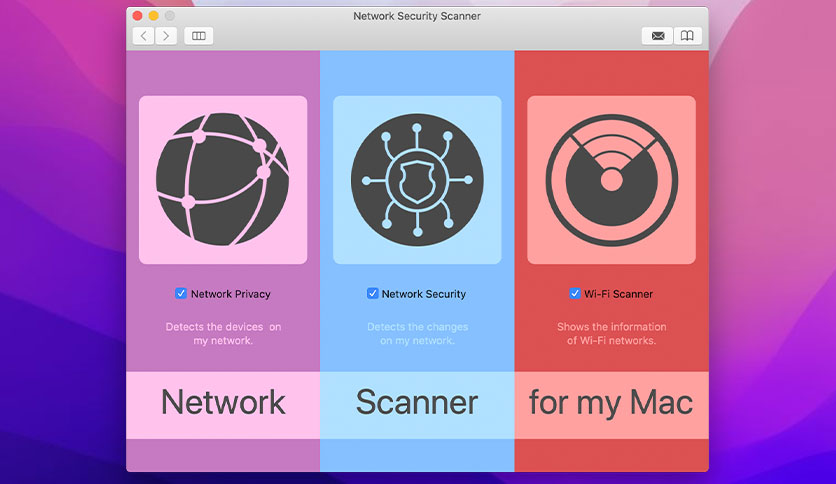The width and height of the screenshot is (836, 484).
Task: Click 'Detects the changes on my network' text
Action: 417,334
